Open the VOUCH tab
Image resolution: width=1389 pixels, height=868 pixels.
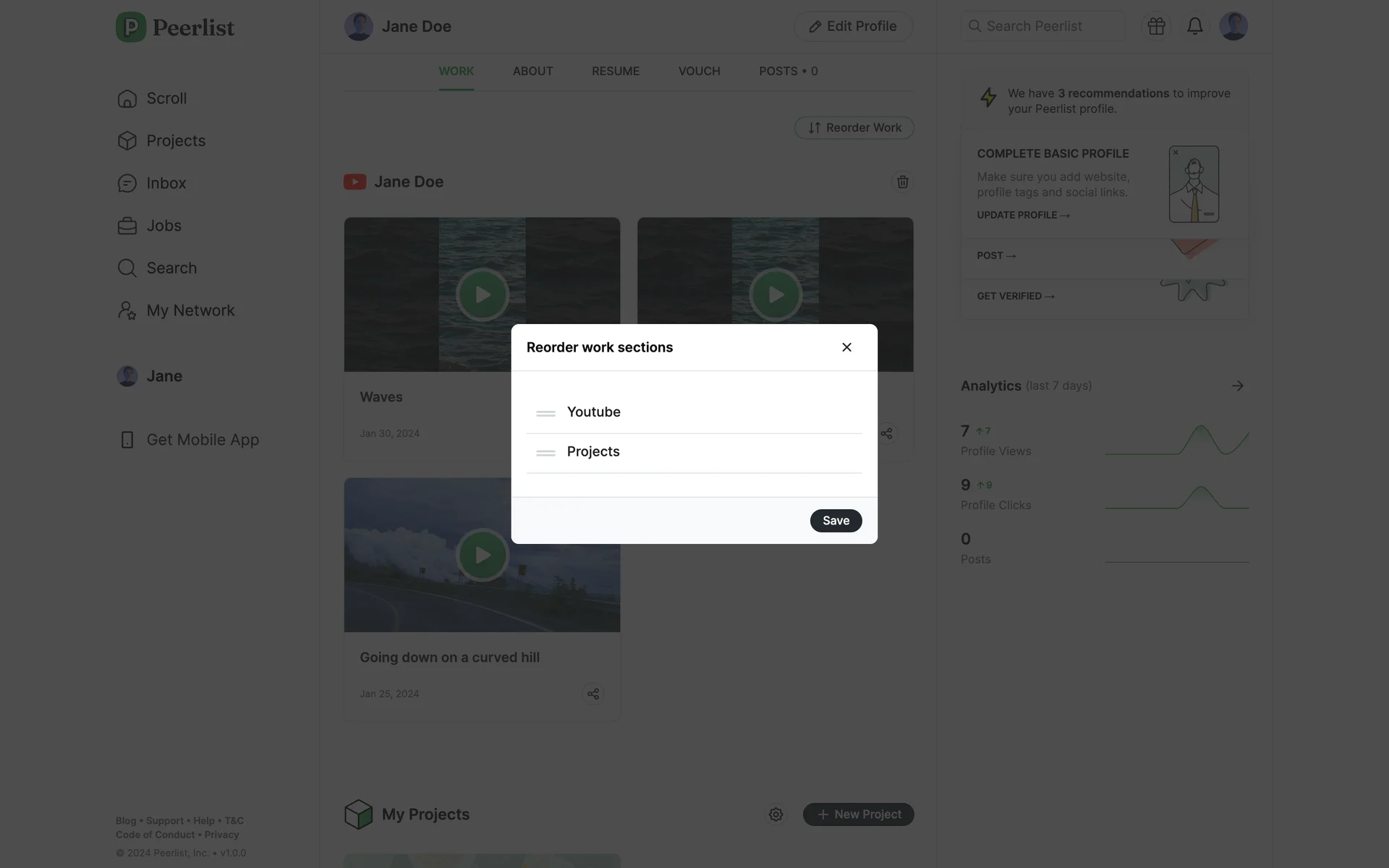point(699,71)
